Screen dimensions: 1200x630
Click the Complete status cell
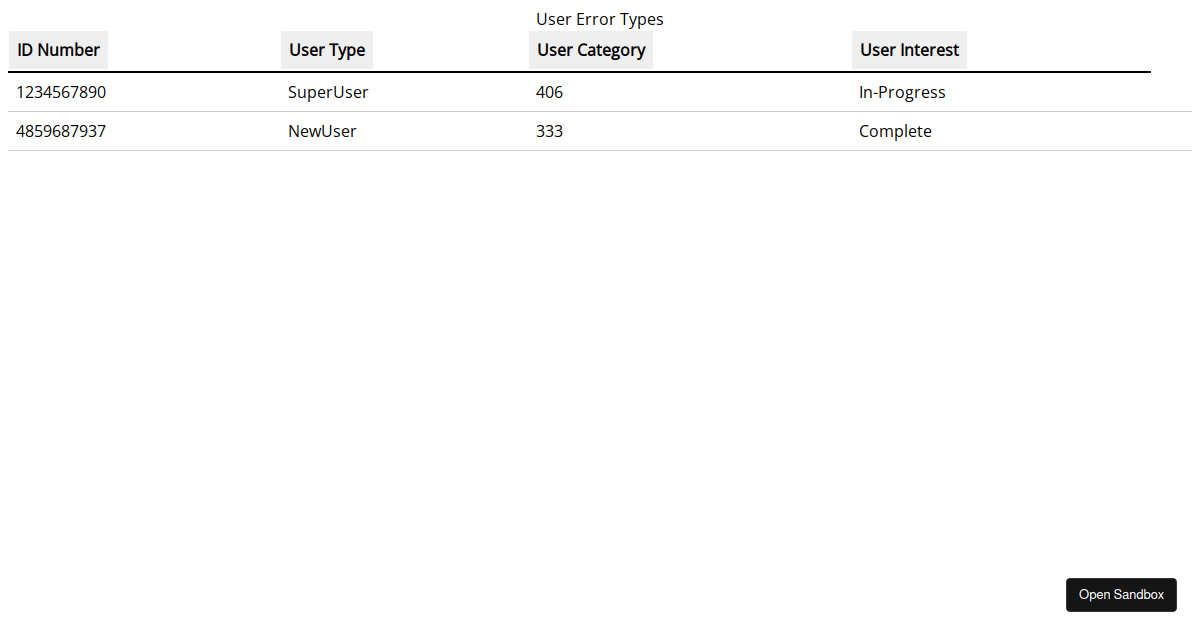pyautogui.click(x=895, y=131)
